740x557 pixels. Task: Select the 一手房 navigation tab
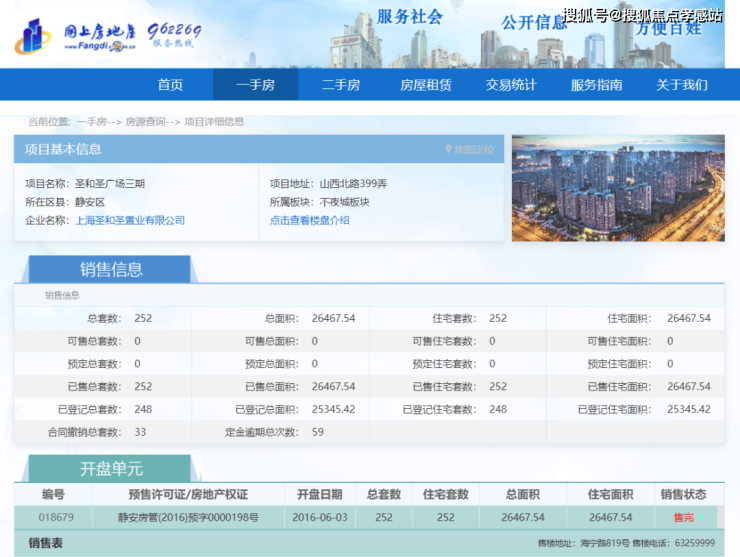pyautogui.click(x=255, y=85)
